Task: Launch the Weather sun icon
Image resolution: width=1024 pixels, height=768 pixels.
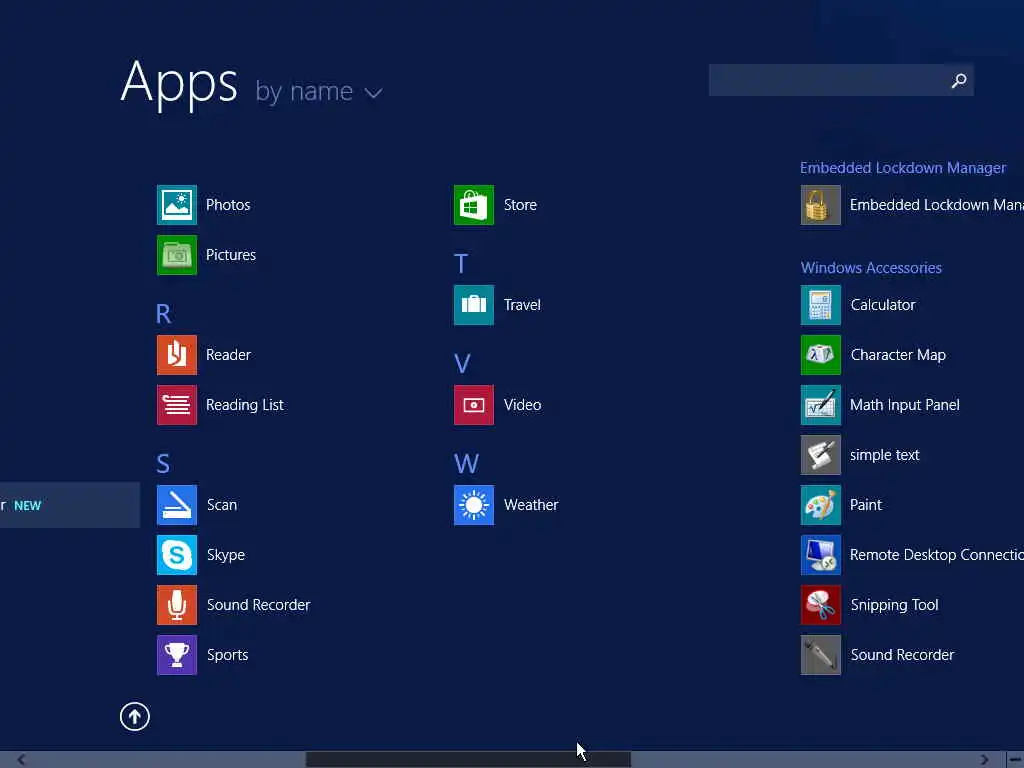Action: (x=473, y=505)
